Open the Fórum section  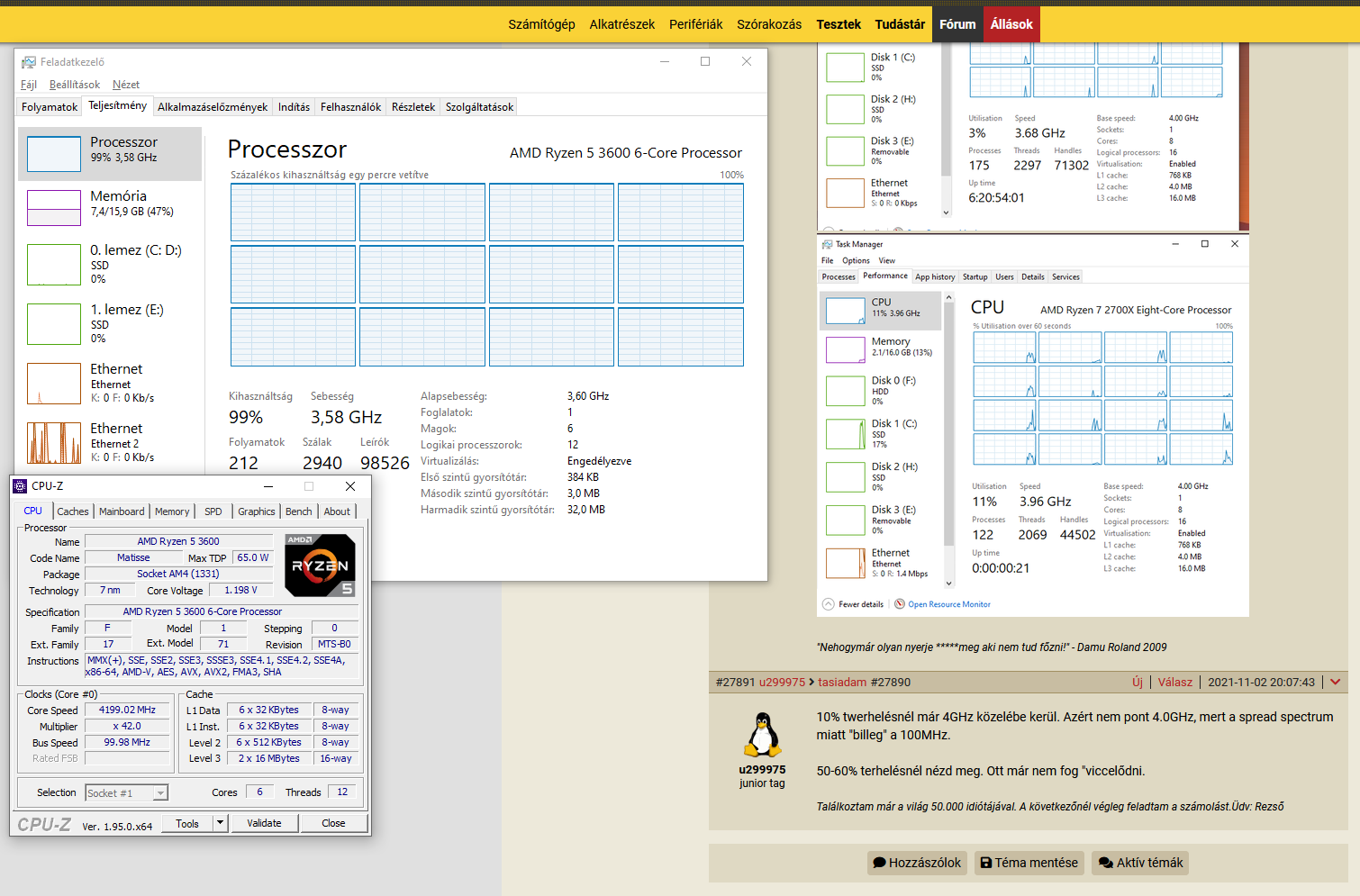[x=957, y=24]
